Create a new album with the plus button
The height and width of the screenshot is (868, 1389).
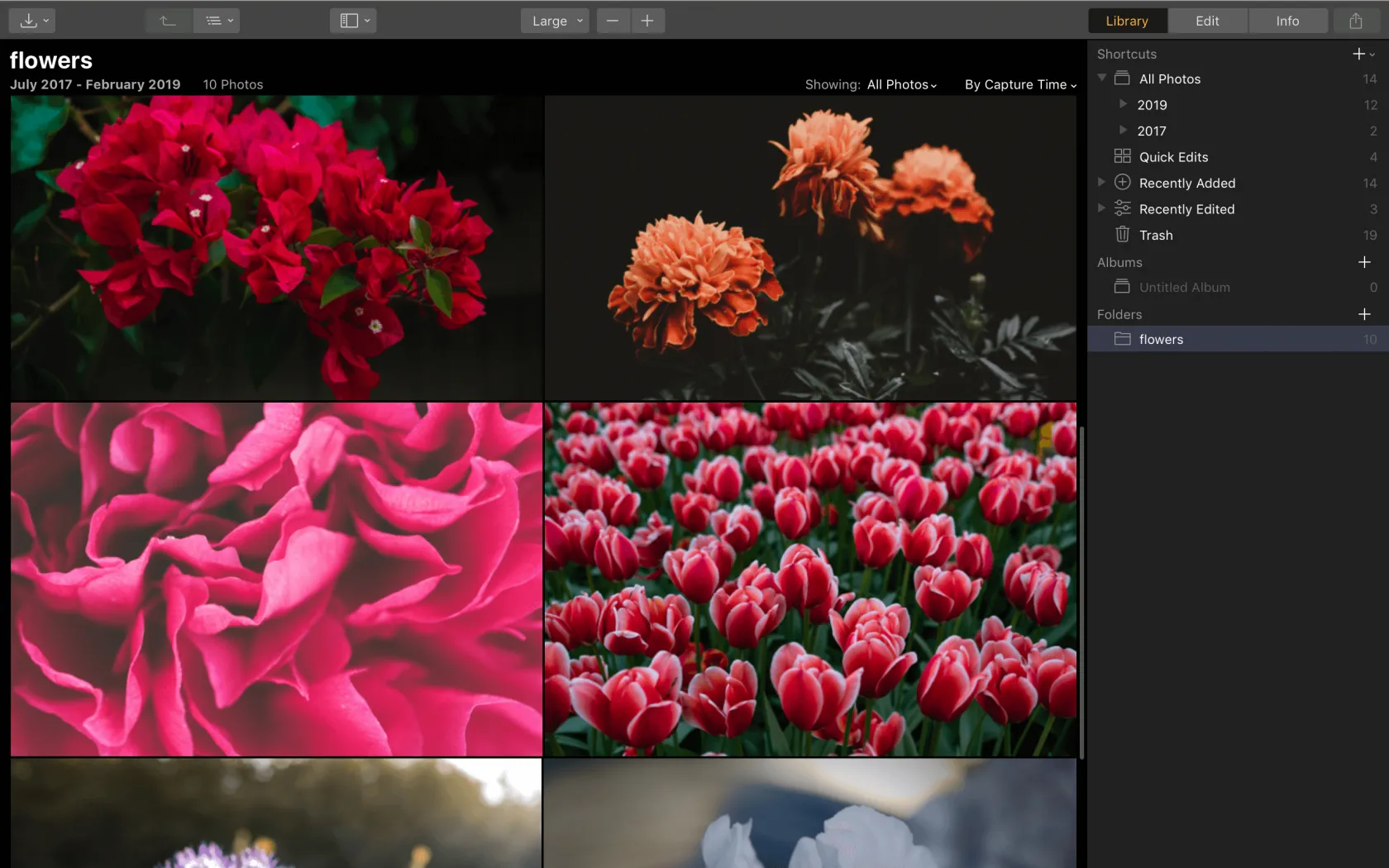click(1364, 262)
